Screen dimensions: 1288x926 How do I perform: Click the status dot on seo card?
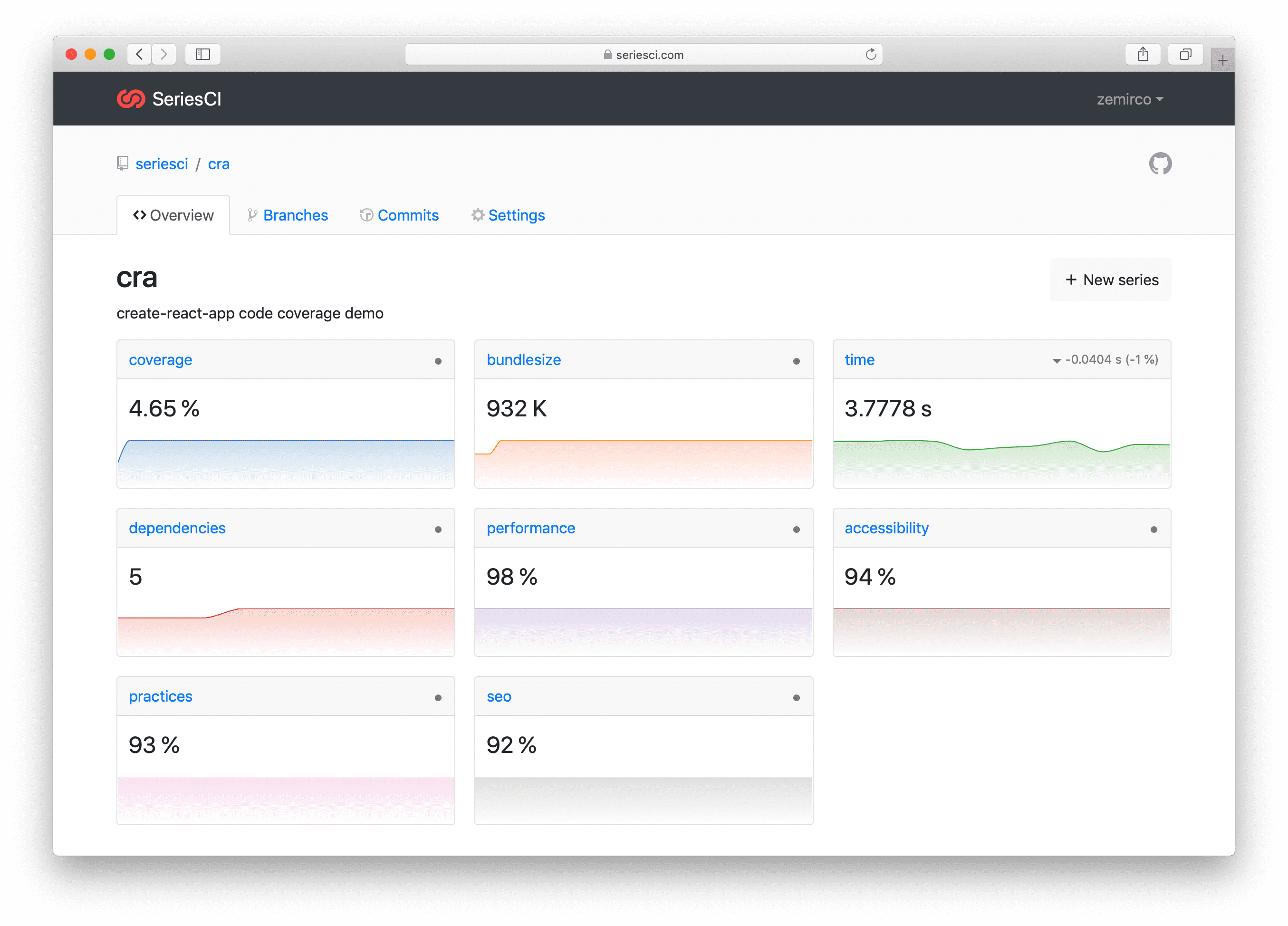[796, 698]
